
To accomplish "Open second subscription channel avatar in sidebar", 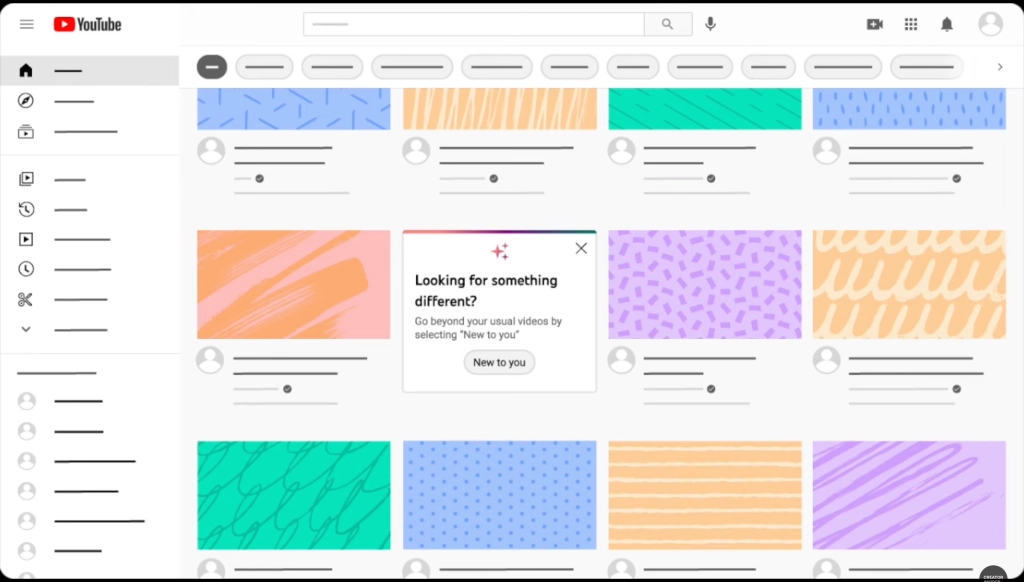I will (27, 431).
